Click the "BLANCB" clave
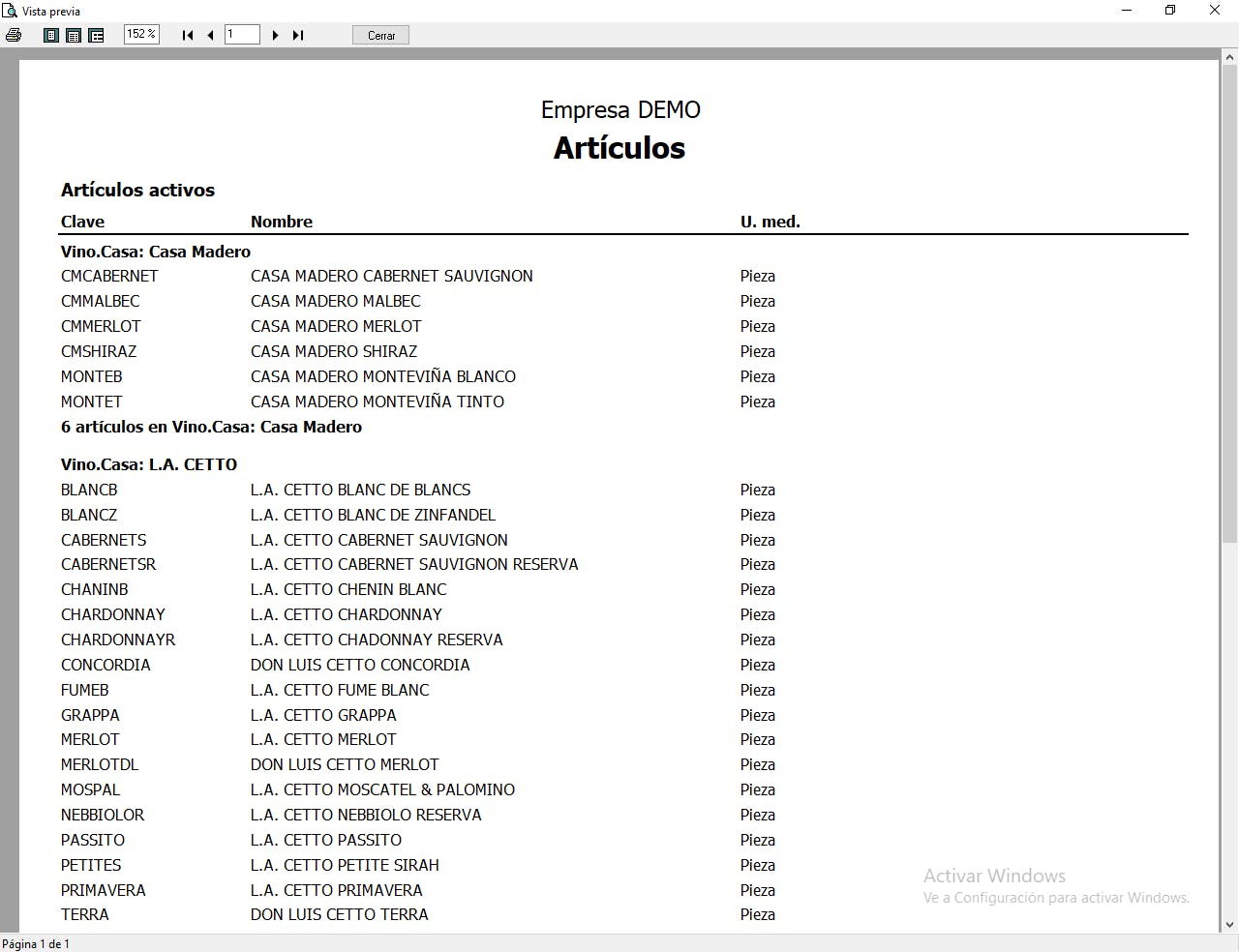The width and height of the screenshot is (1239, 952). (x=89, y=490)
